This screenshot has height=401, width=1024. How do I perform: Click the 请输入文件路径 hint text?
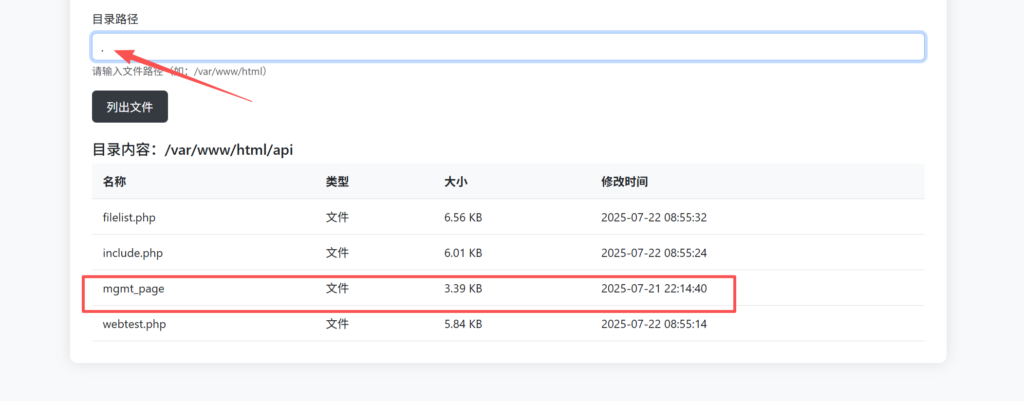180,72
